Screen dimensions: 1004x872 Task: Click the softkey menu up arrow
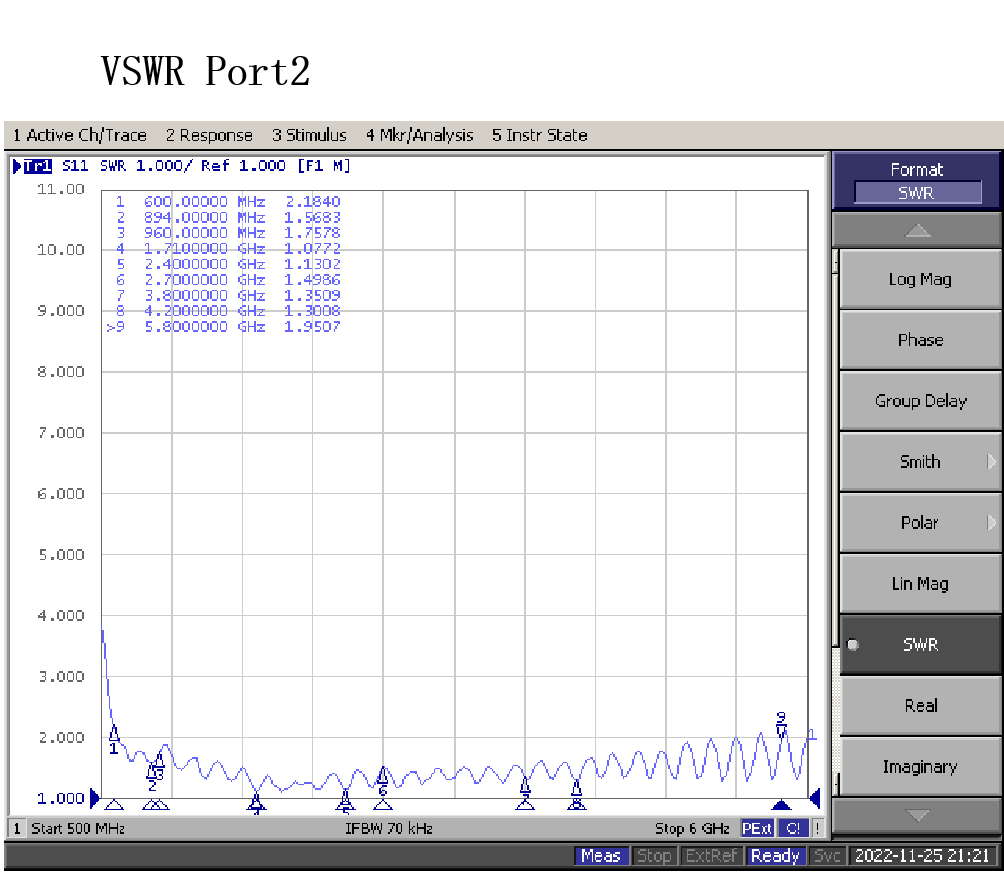pos(917,230)
